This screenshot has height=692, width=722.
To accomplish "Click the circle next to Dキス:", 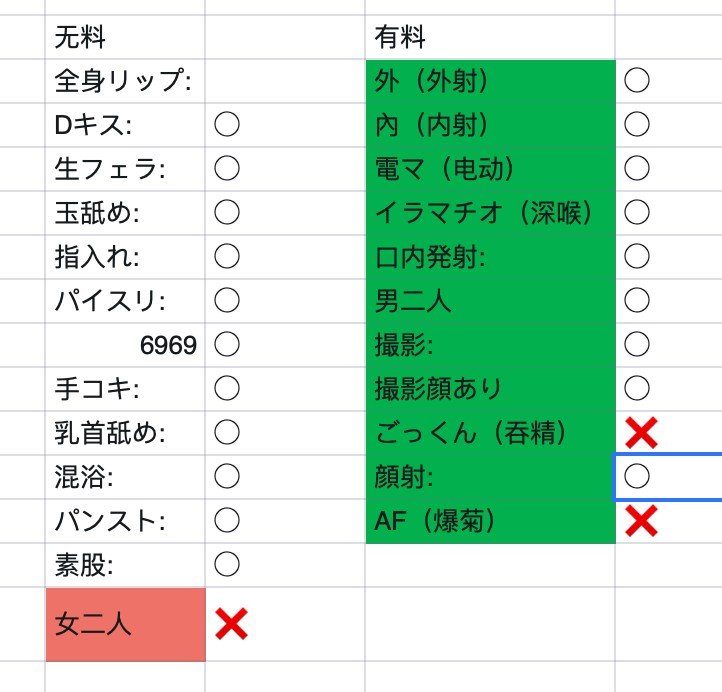I will 227,124.
